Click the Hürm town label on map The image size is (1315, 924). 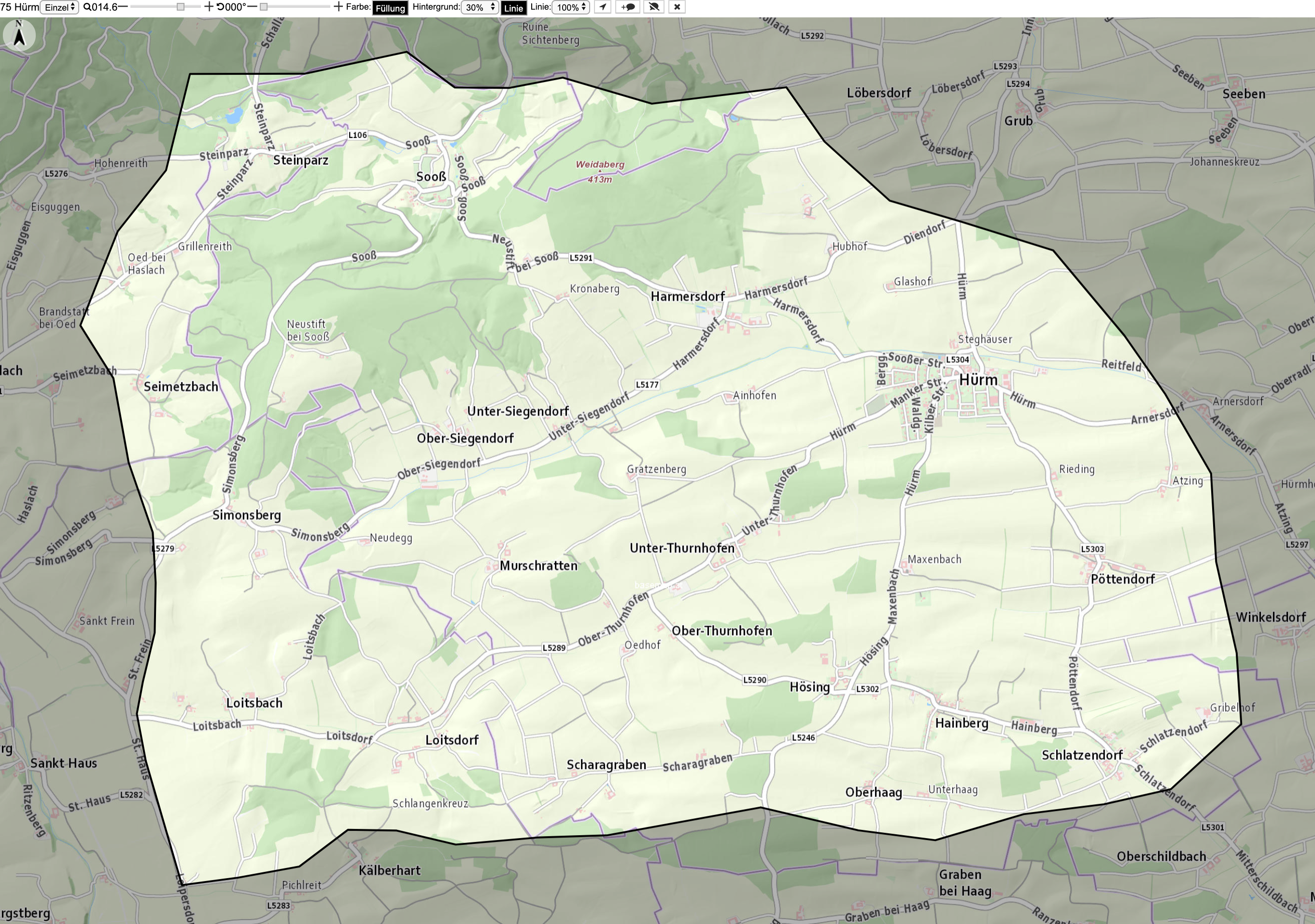(978, 380)
